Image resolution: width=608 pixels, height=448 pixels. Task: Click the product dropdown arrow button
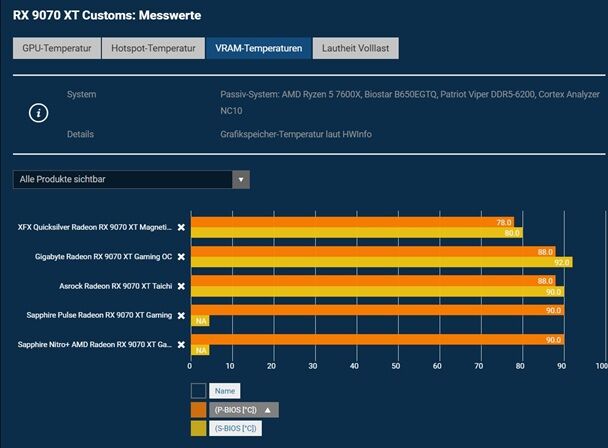(241, 180)
